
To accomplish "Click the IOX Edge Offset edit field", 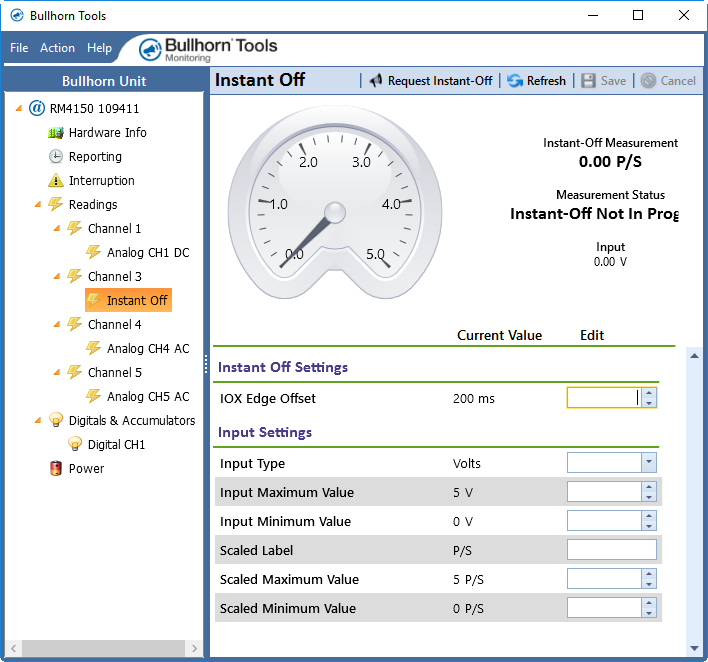I will click(604, 398).
